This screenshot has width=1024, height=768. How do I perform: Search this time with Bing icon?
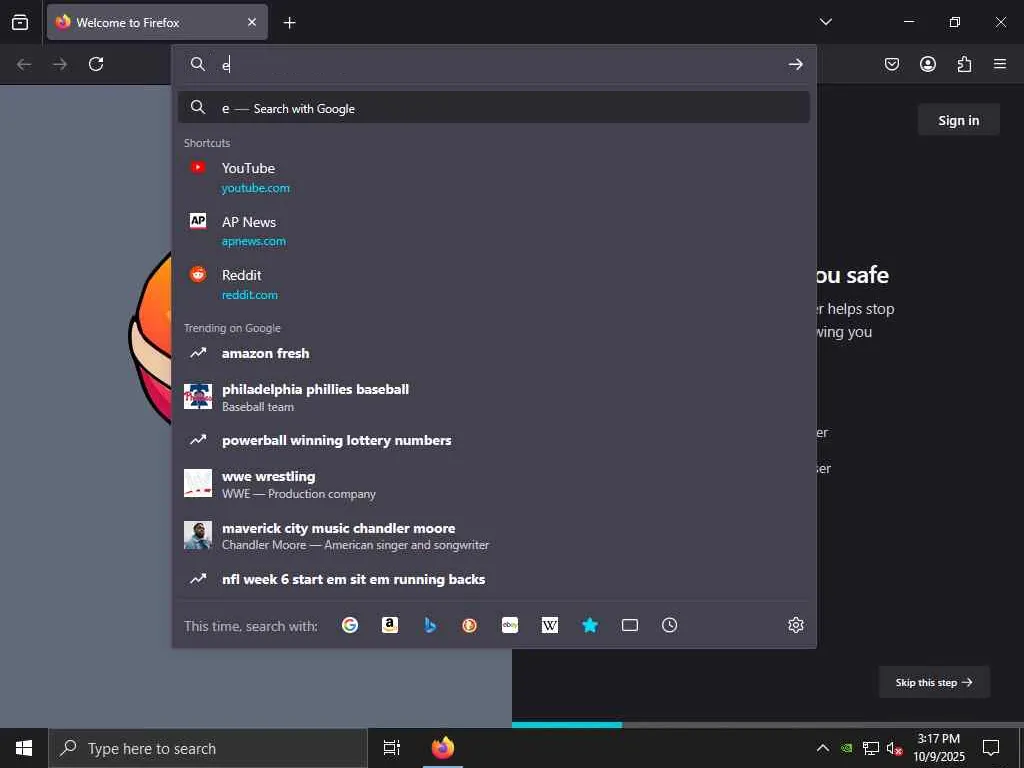point(430,625)
